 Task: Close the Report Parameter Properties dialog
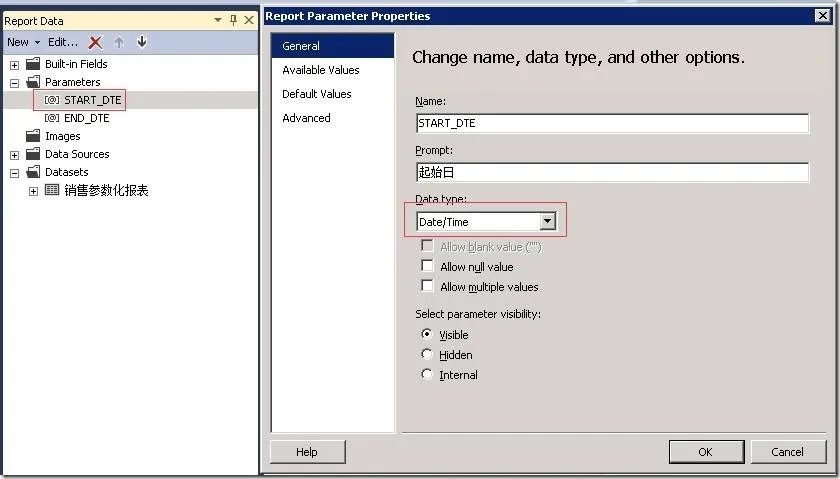click(x=822, y=16)
